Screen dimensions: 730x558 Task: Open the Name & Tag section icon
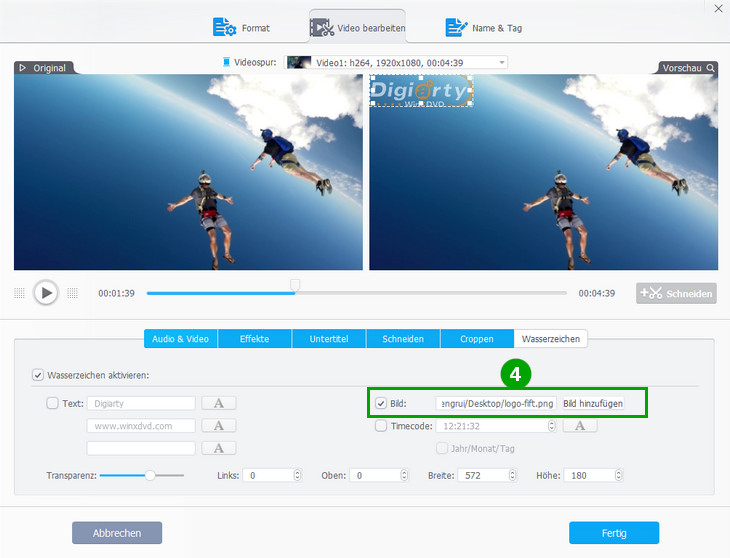(457, 27)
